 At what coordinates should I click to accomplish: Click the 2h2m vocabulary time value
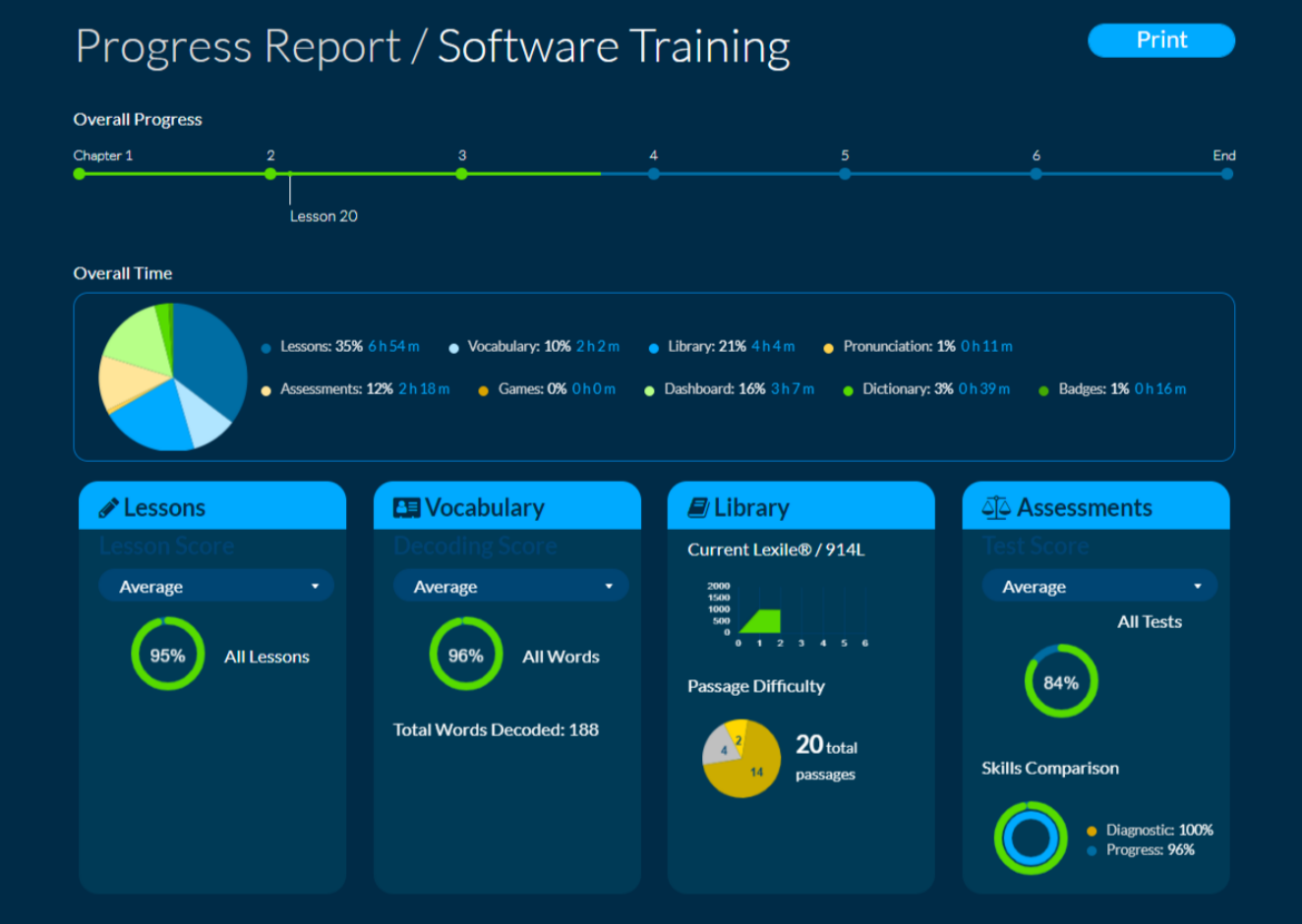(x=598, y=346)
